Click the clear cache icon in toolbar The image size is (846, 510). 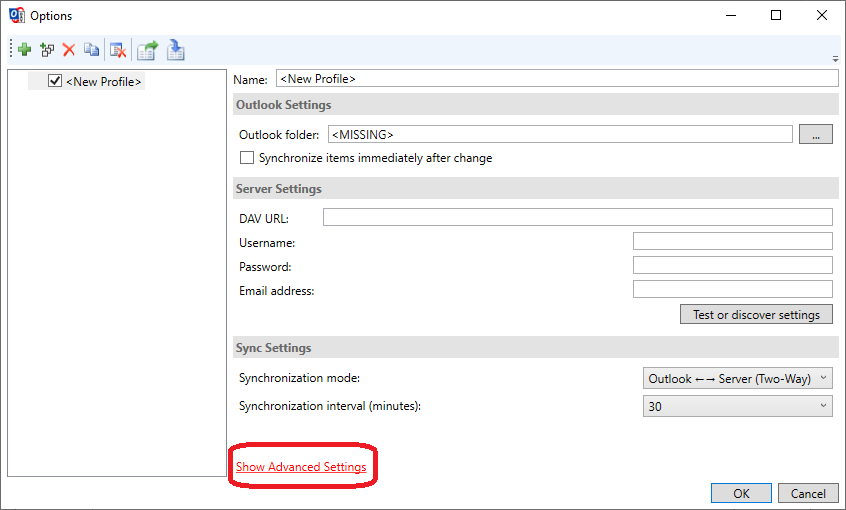(118, 49)
